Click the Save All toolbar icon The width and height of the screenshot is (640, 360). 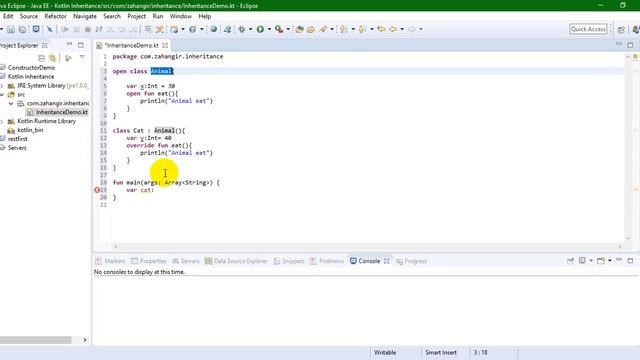tap(22, 29)
